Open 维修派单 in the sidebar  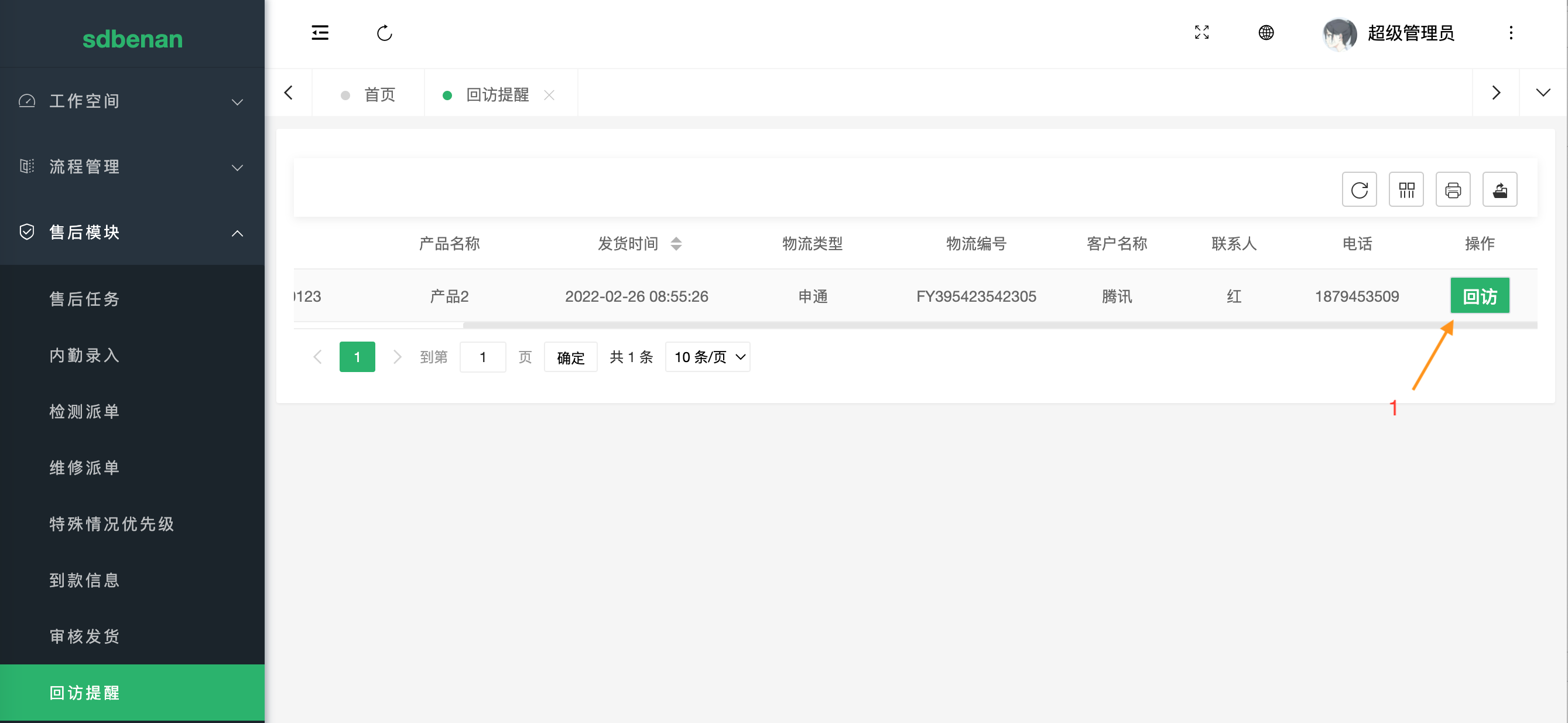(132, 468)
